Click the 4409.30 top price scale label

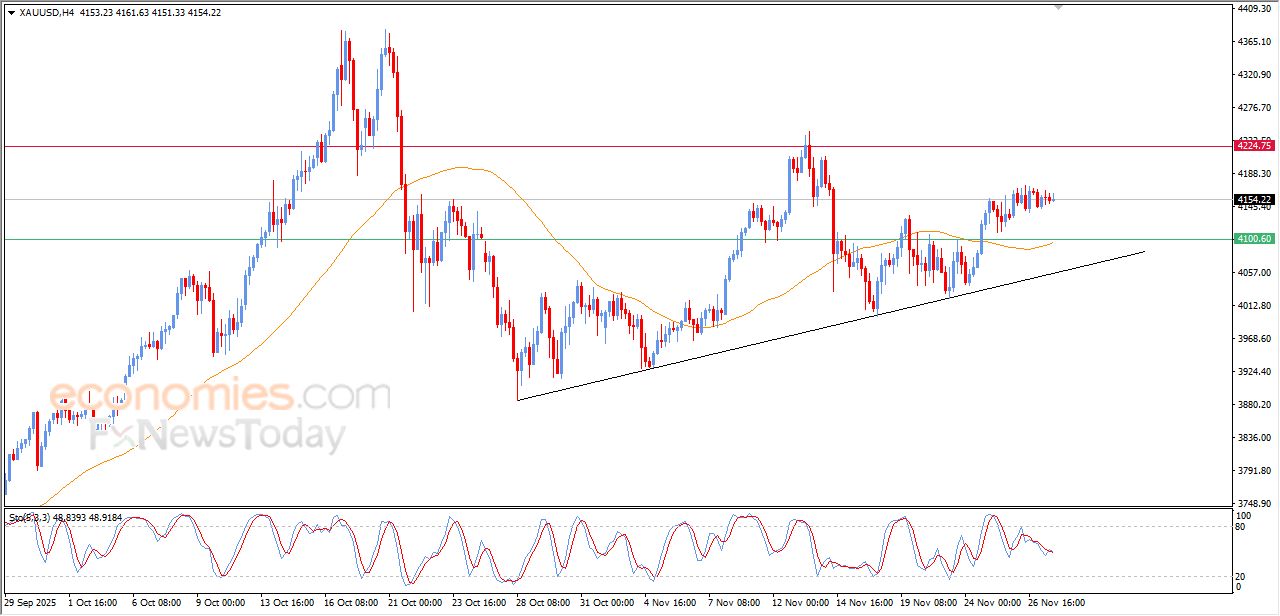pyautogui.click(x=1253, y=9)
